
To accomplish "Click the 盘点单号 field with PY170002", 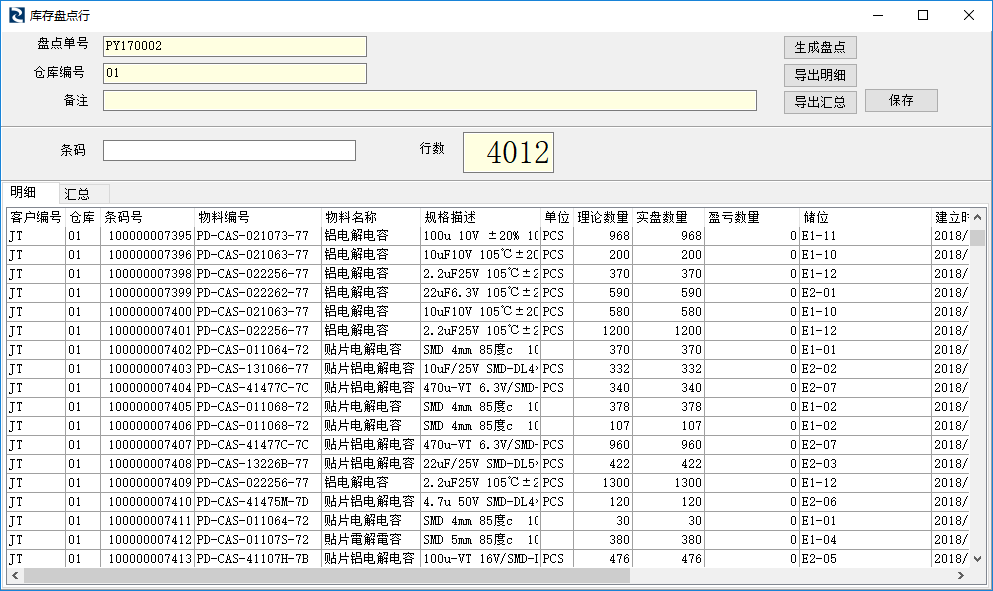I will 234,46.
